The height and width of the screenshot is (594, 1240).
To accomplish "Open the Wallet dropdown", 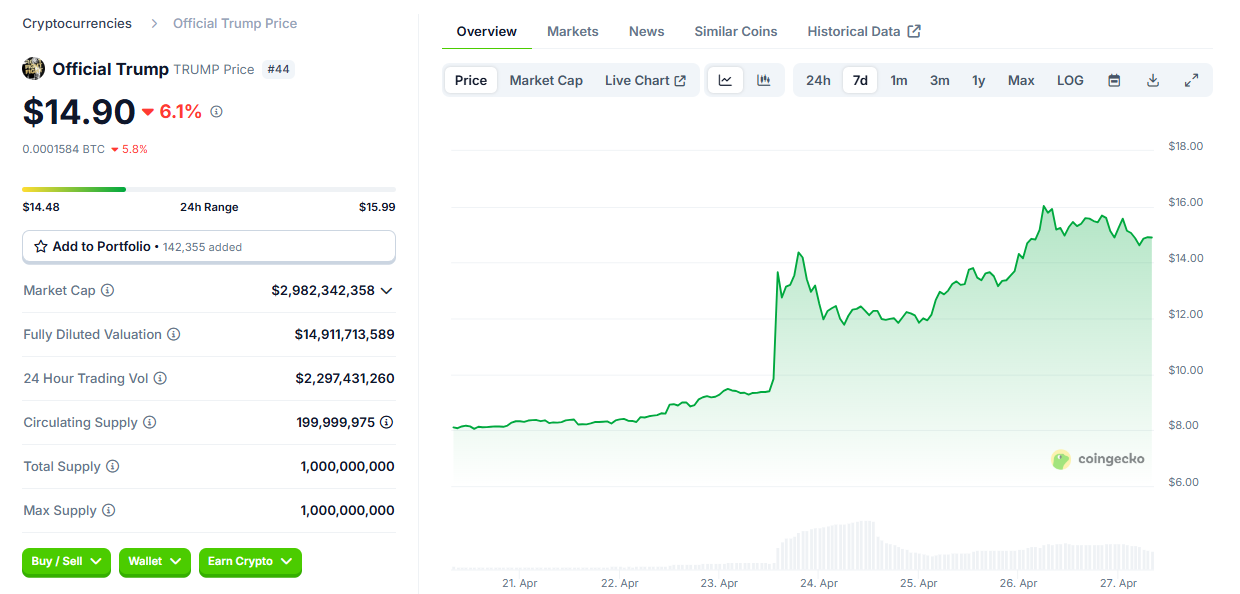I will click(x=155, y=562).
